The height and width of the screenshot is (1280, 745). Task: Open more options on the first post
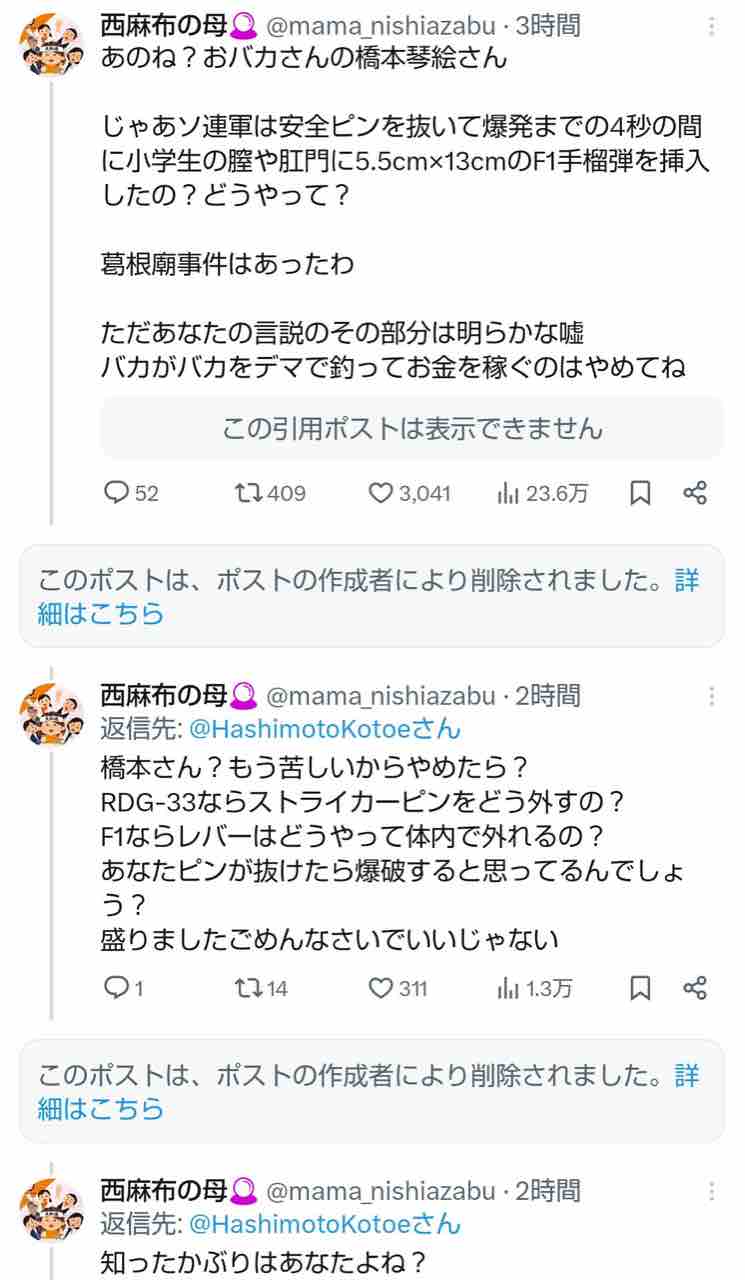coord(711,27)
